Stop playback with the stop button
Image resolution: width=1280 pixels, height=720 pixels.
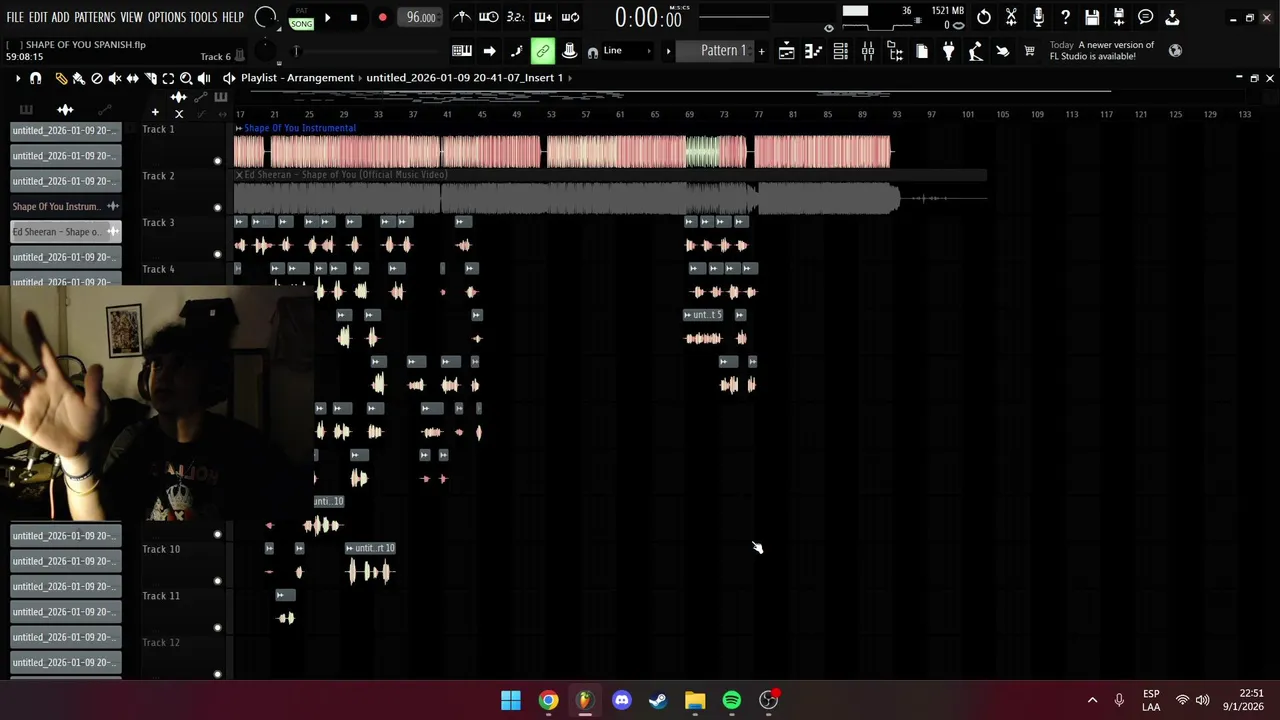point(354,17)
